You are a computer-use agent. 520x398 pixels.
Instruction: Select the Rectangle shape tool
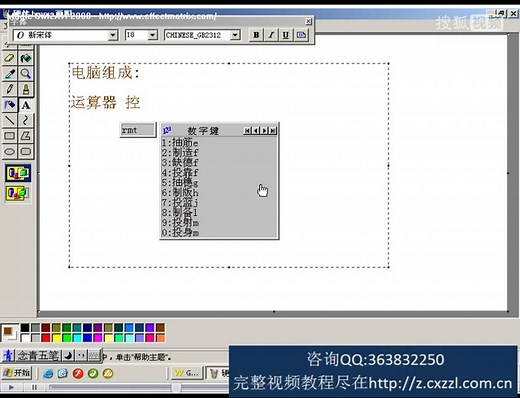click(x=10, y=136)
